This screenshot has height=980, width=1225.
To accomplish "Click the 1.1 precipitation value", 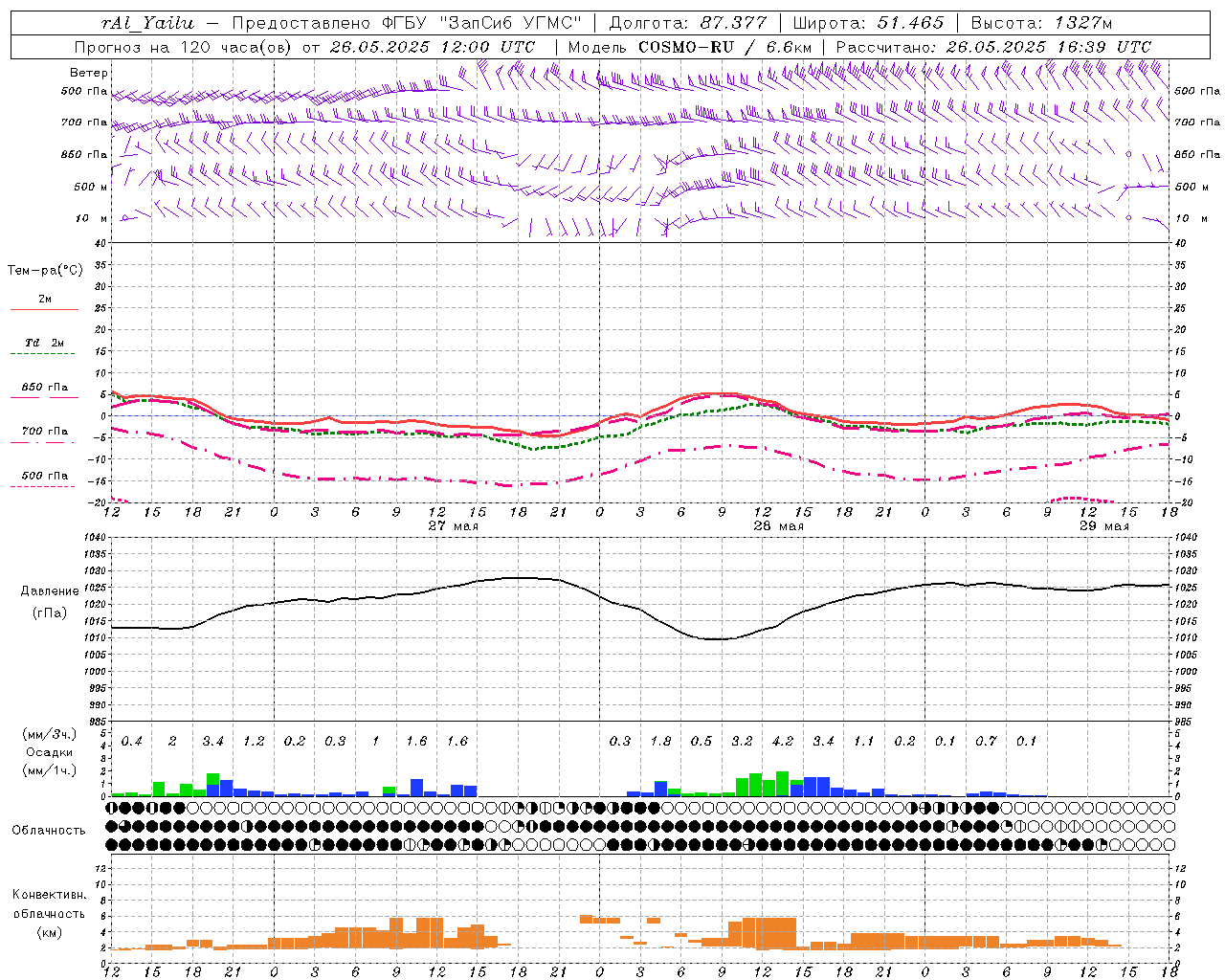I will [863, 741].
